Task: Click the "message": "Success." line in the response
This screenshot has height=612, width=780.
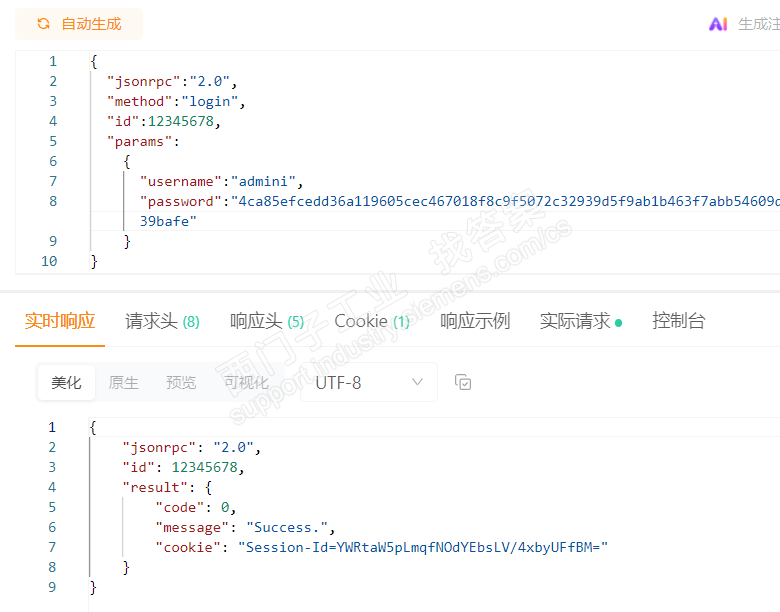Action: (245, 527)
